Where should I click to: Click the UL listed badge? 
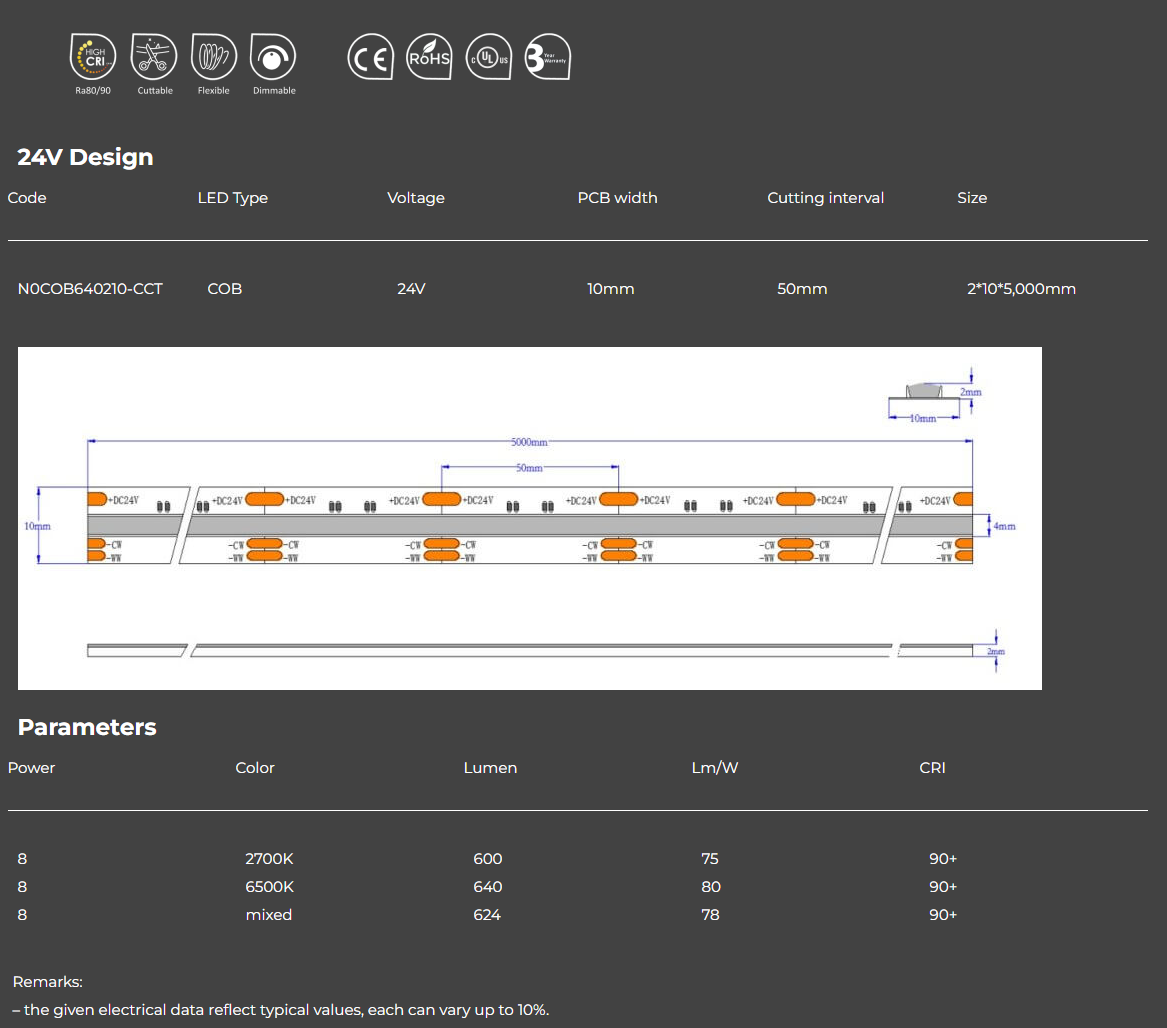pos(489,58)
